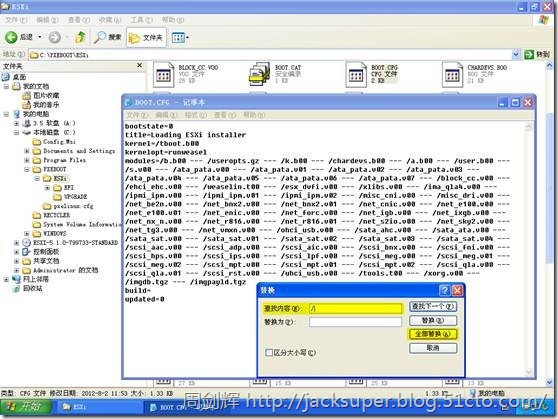The height and width of the screenshot is (419, 558).
Task: Click the Find what input field
Action: click(x=356, y=308)
